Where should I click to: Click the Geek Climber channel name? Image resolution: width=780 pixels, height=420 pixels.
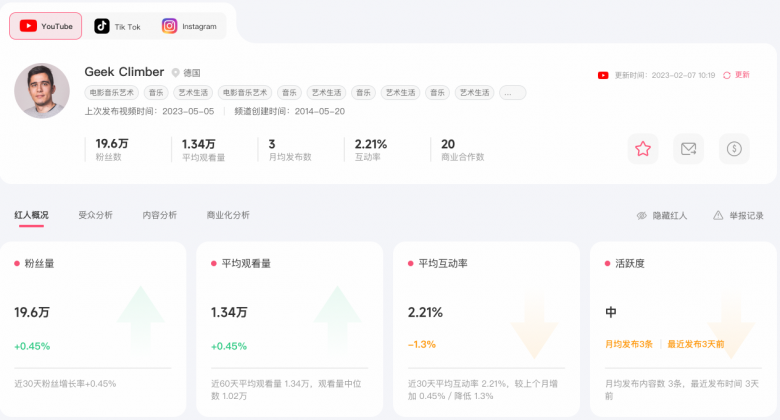click(124, 71)
